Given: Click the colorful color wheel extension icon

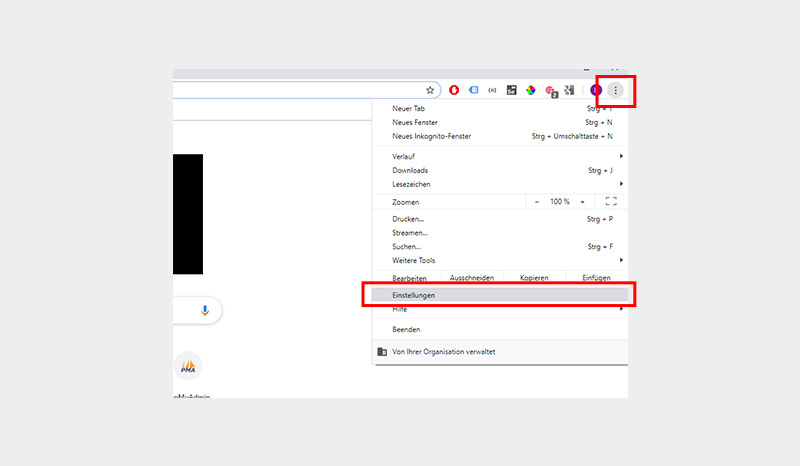Looking at the screenshot, I should 531,90.
